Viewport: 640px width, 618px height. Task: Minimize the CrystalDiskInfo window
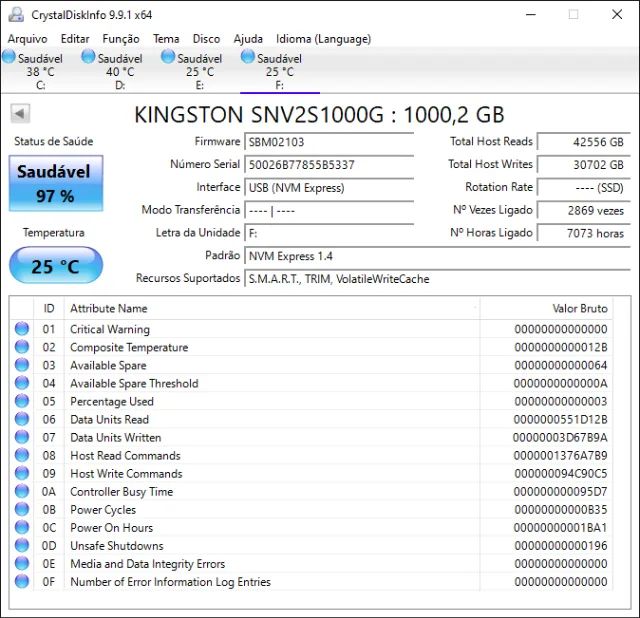click(531, 15)
